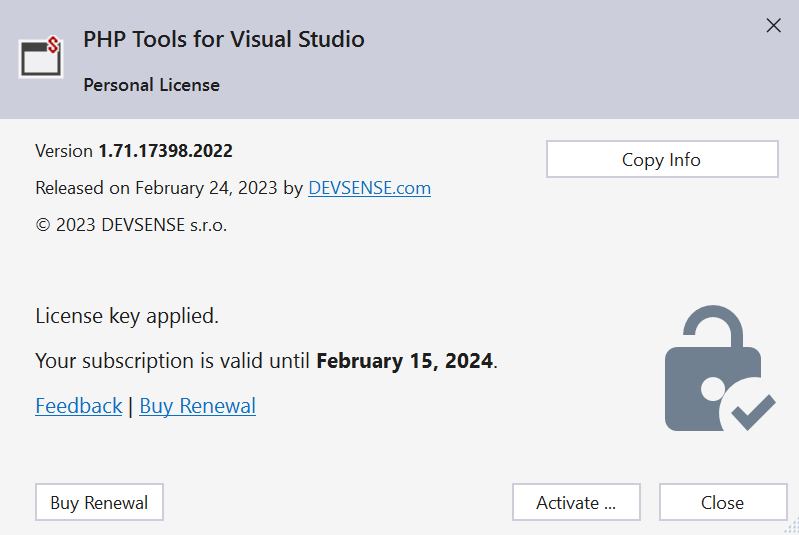799x535 pixels.
Task: Click the Activate ... button
Action: tap(575, 503)
